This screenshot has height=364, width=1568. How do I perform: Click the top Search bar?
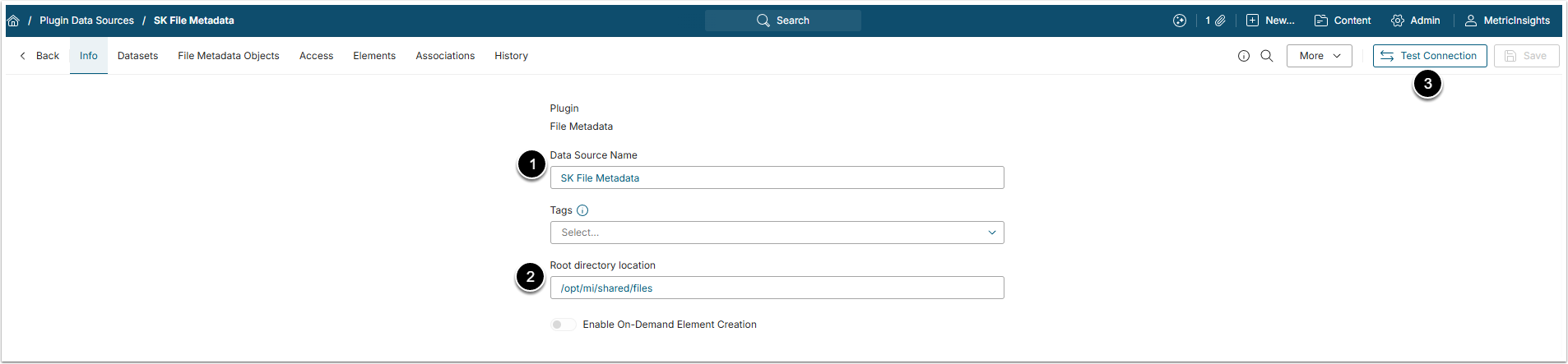tap(782, 21)
